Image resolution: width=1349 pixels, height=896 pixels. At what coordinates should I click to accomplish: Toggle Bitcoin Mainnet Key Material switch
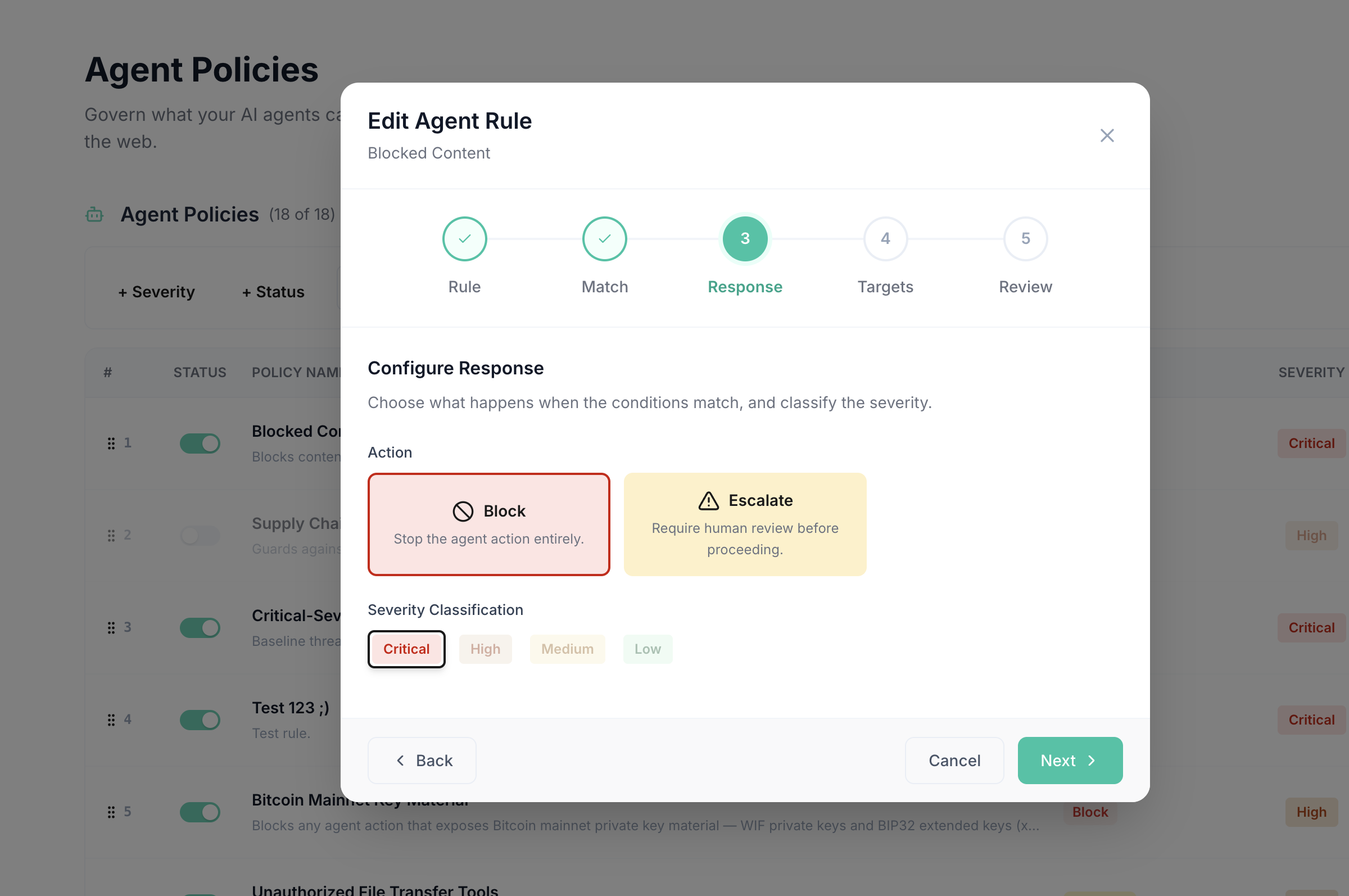coord(200,812)
